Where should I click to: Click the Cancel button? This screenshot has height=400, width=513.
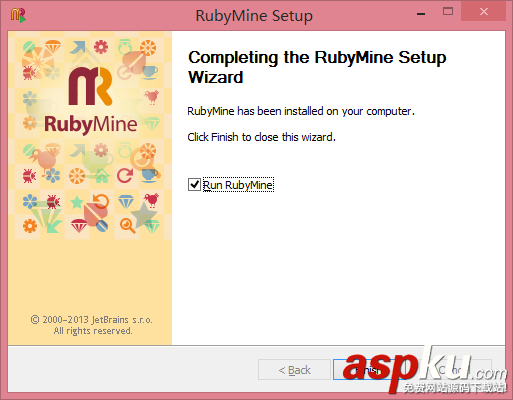(454, 370)
